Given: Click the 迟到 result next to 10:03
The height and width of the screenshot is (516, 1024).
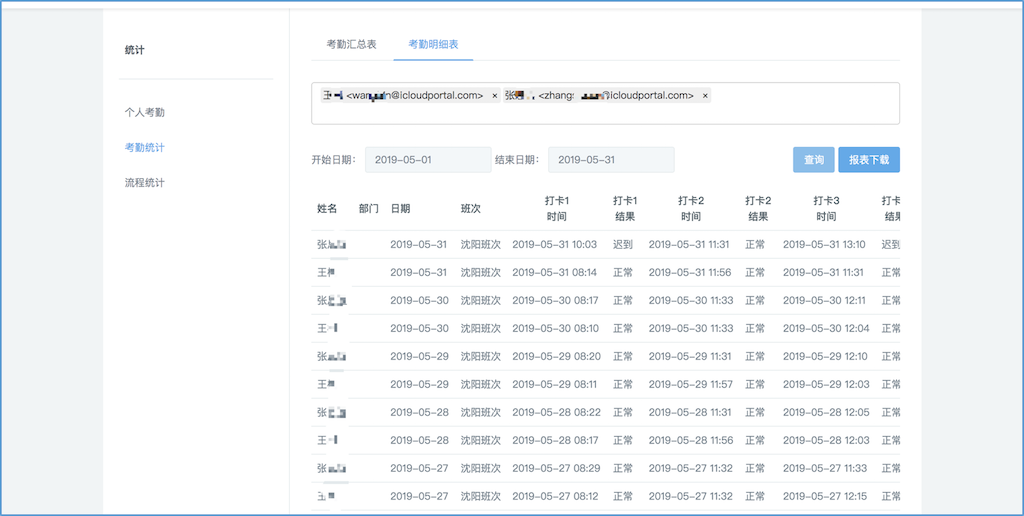Looking at the screenshot, I should (623, 245).
